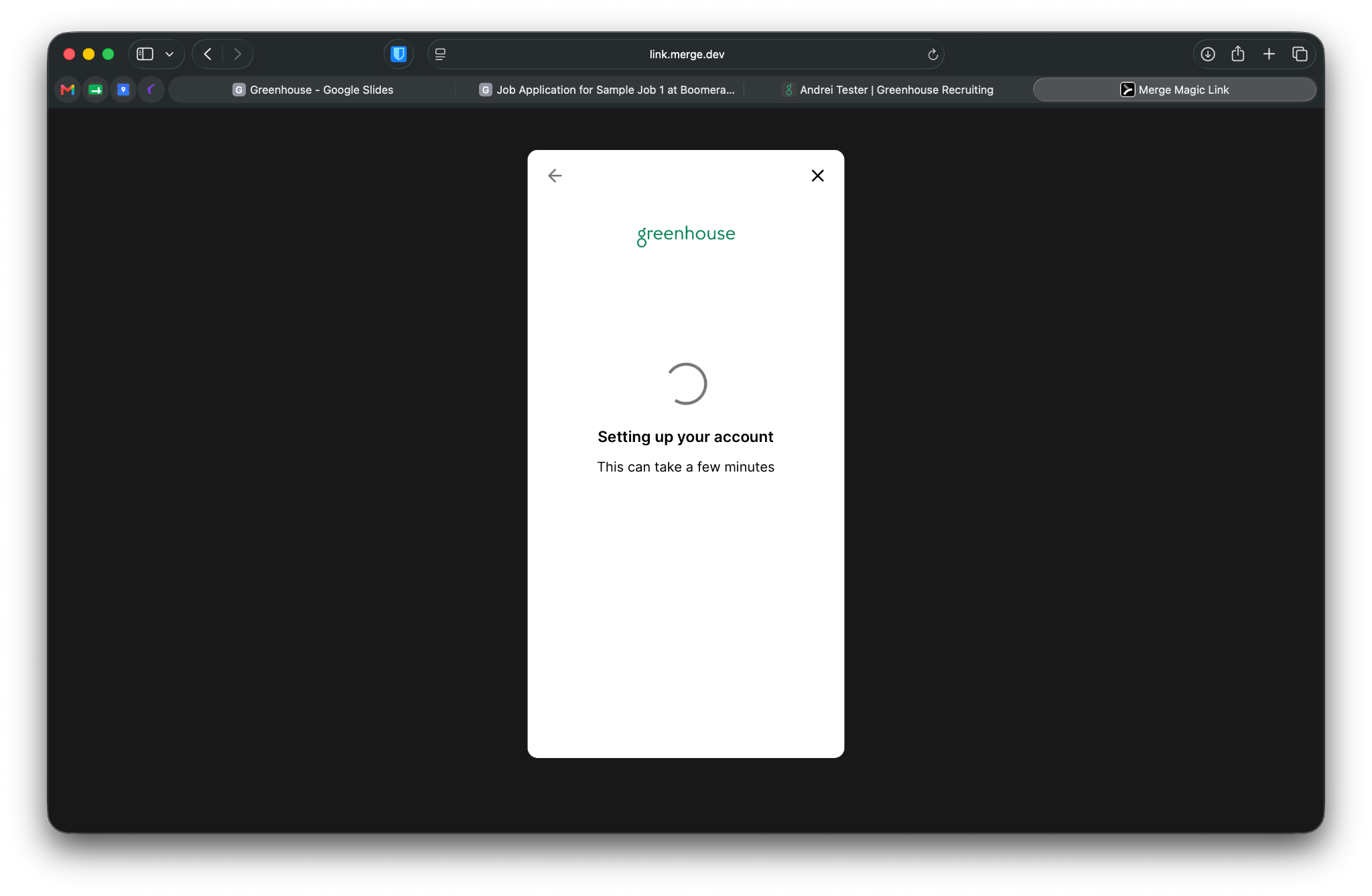Reload the current page
Screen dimensions: 1372x896
[933, 54]
